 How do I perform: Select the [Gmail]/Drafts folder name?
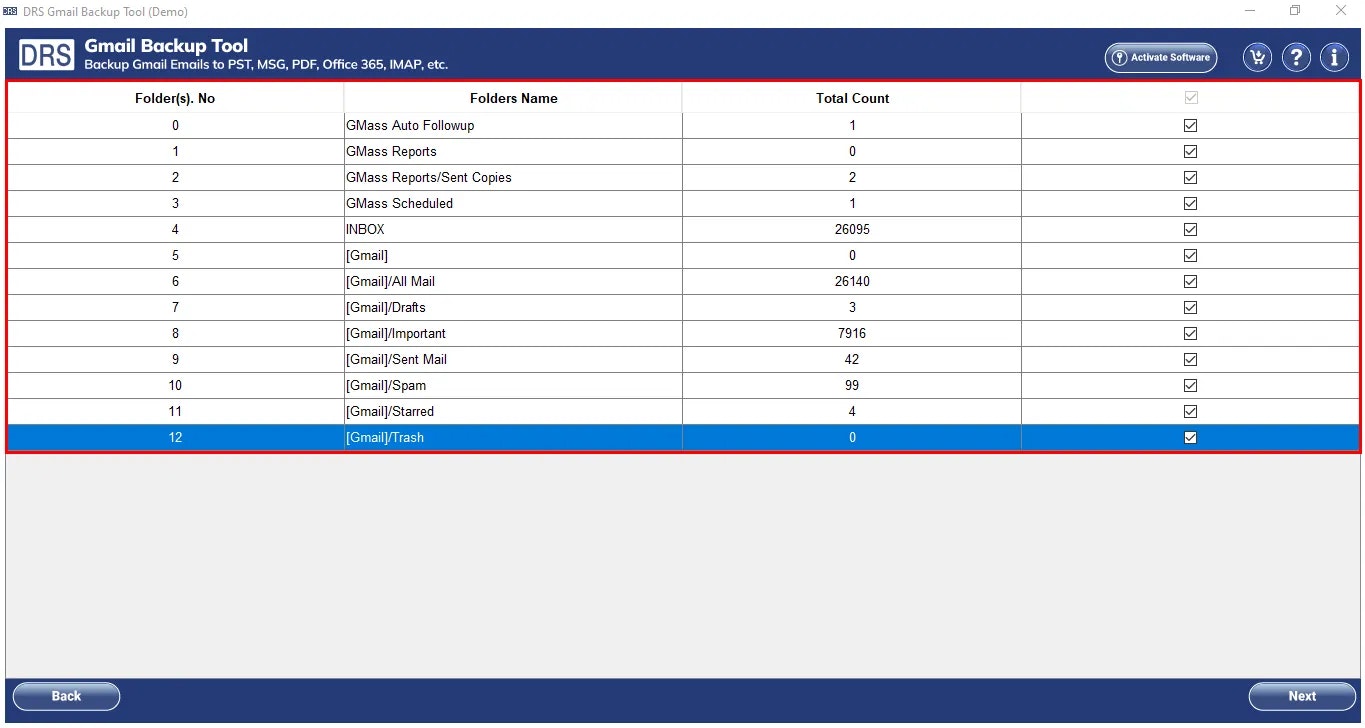pos(386,307)
